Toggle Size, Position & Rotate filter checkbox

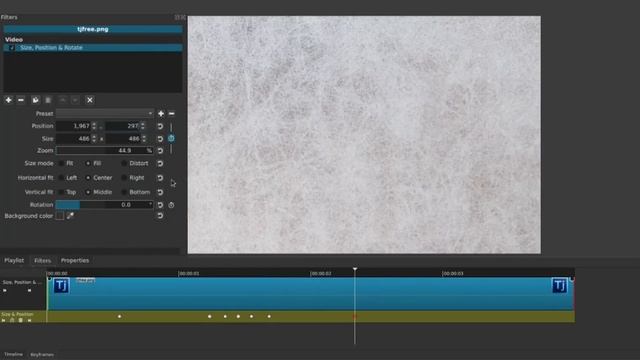11,48
